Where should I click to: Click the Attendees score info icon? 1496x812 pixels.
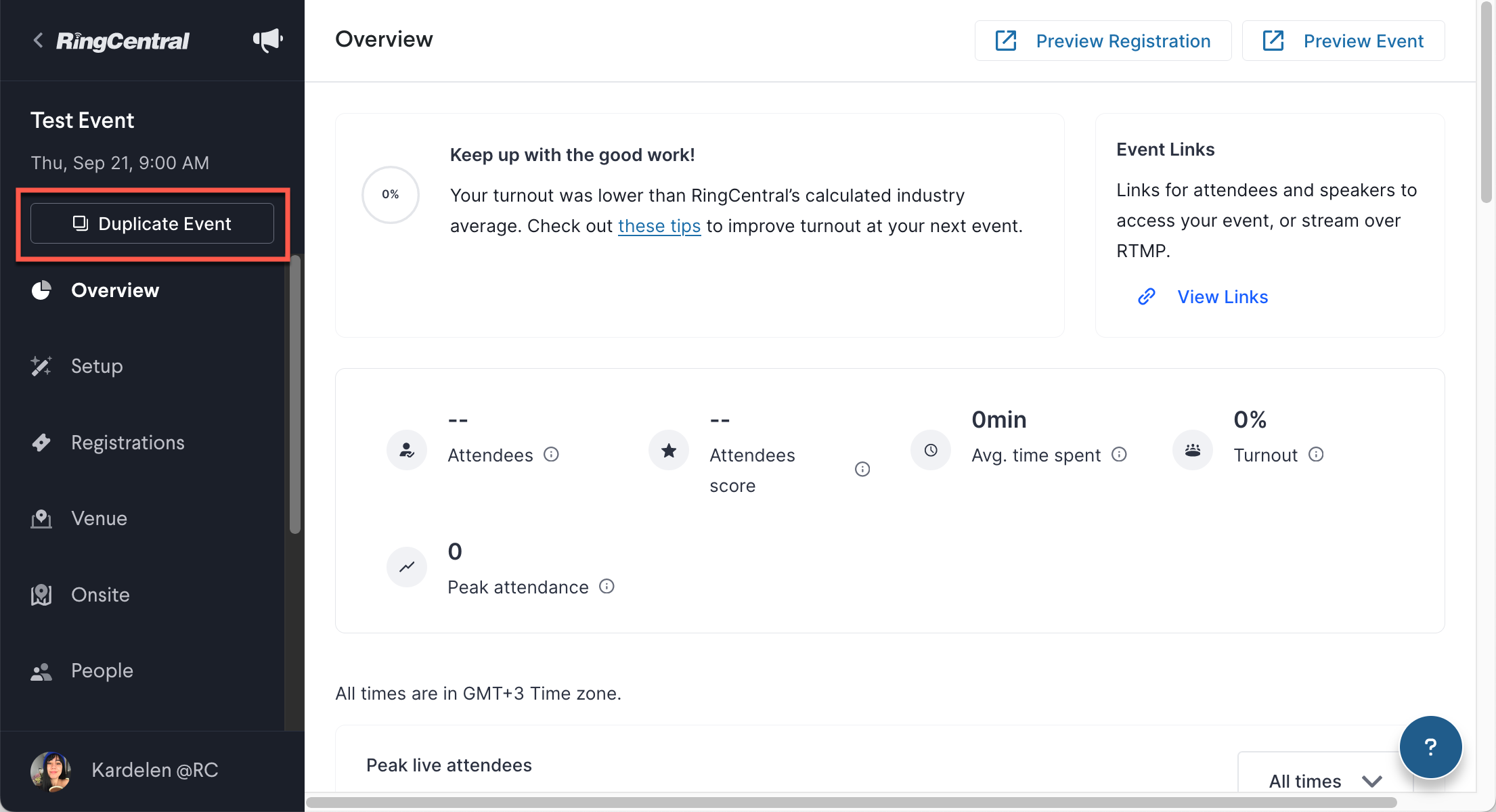coord(862,469)
